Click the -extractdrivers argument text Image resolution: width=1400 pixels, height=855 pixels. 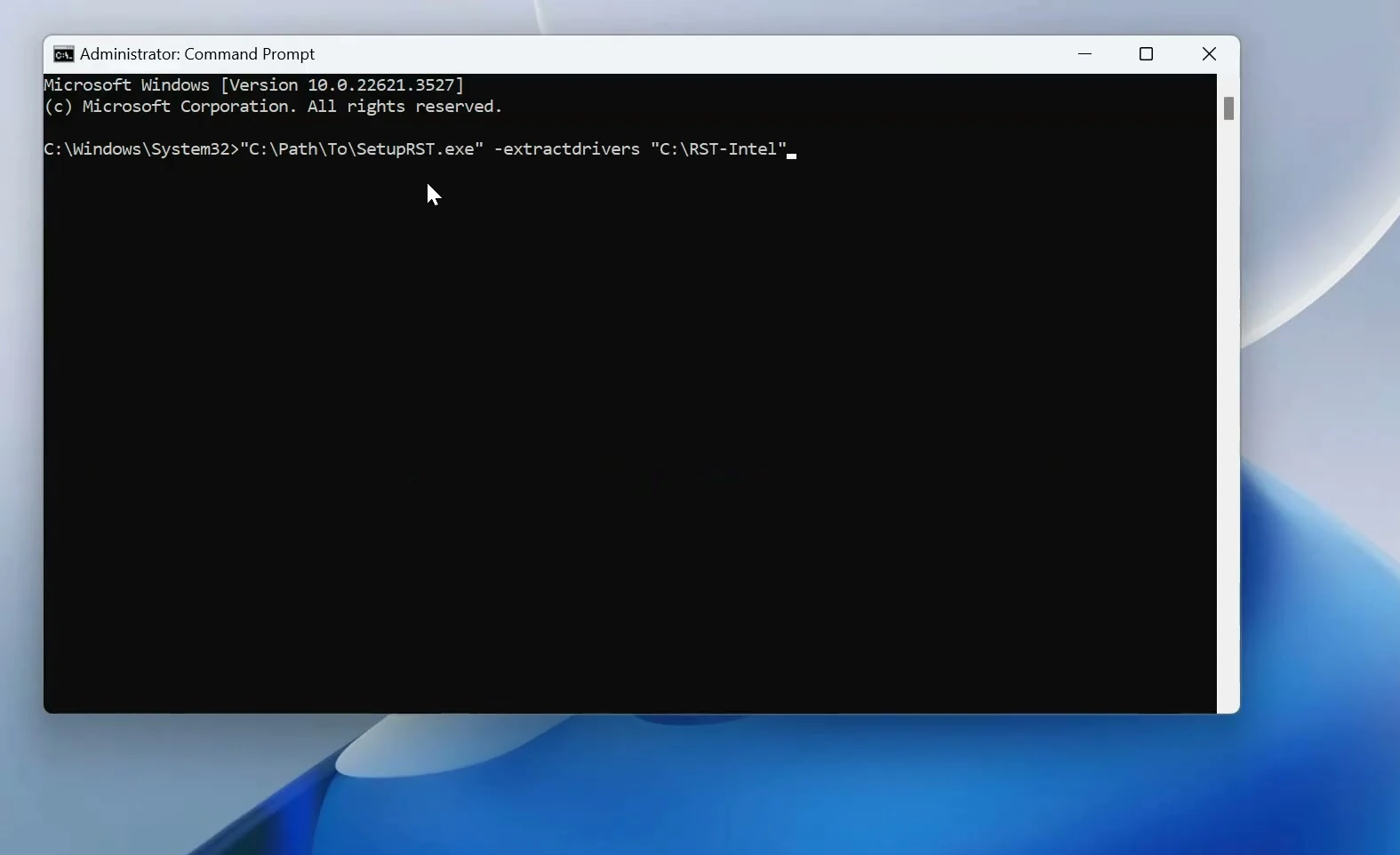pos(567,149)
